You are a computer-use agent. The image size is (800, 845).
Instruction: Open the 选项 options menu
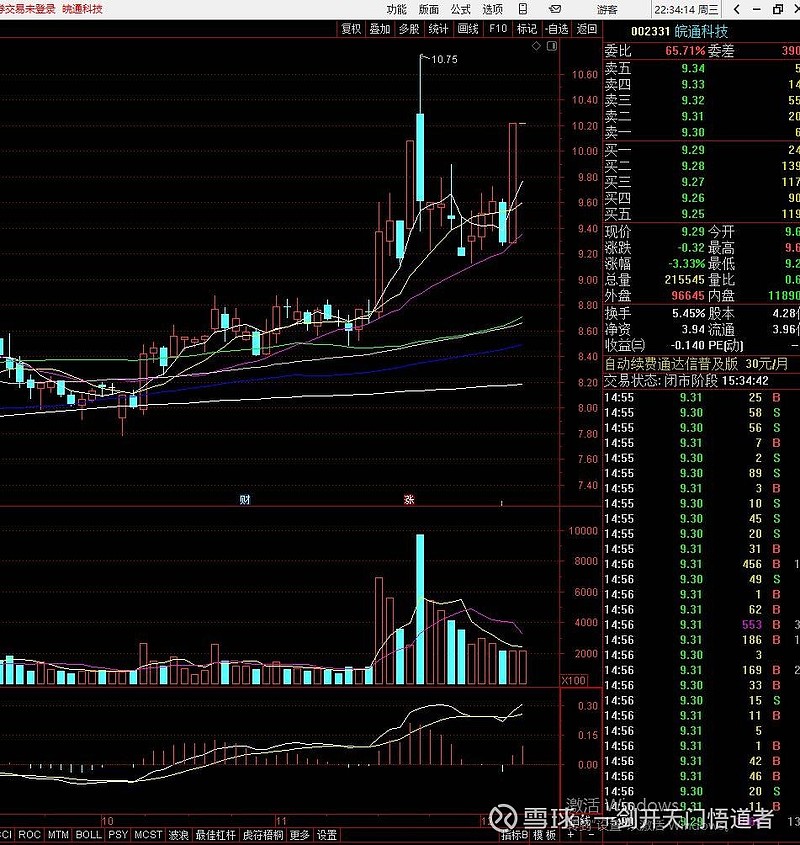click(493, 9)
